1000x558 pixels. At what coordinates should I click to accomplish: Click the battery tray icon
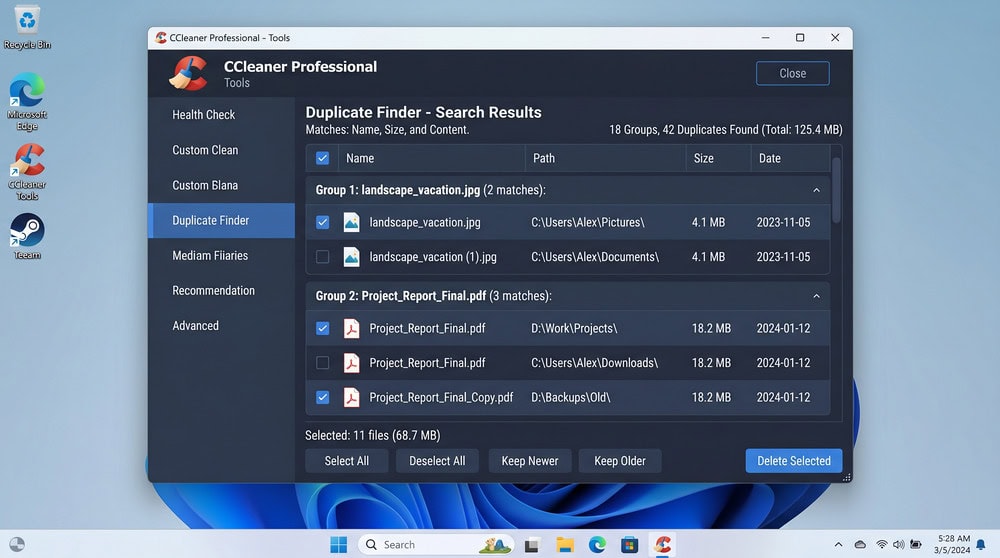(916, 545)
